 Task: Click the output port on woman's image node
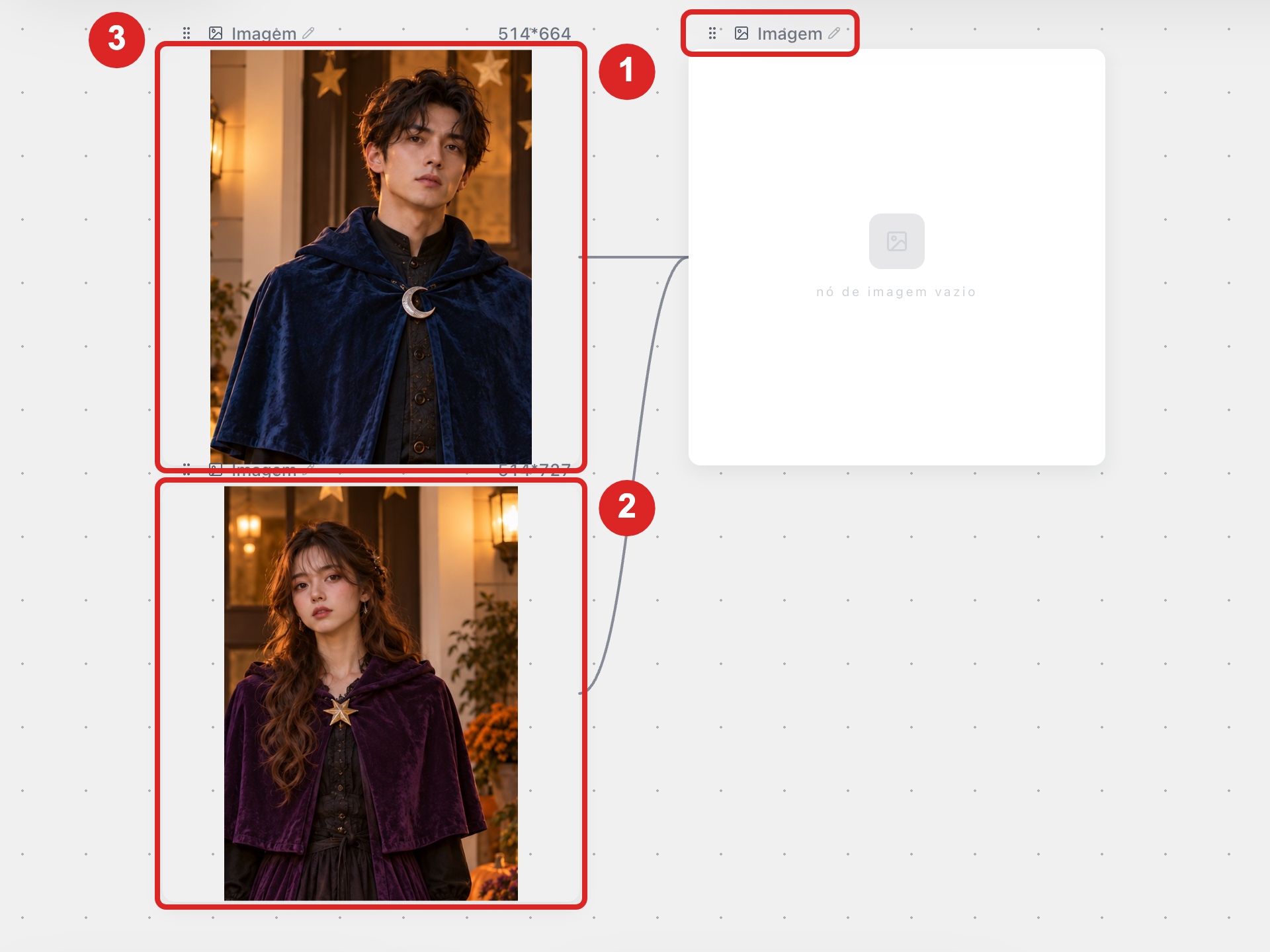(x=582, y=694)
